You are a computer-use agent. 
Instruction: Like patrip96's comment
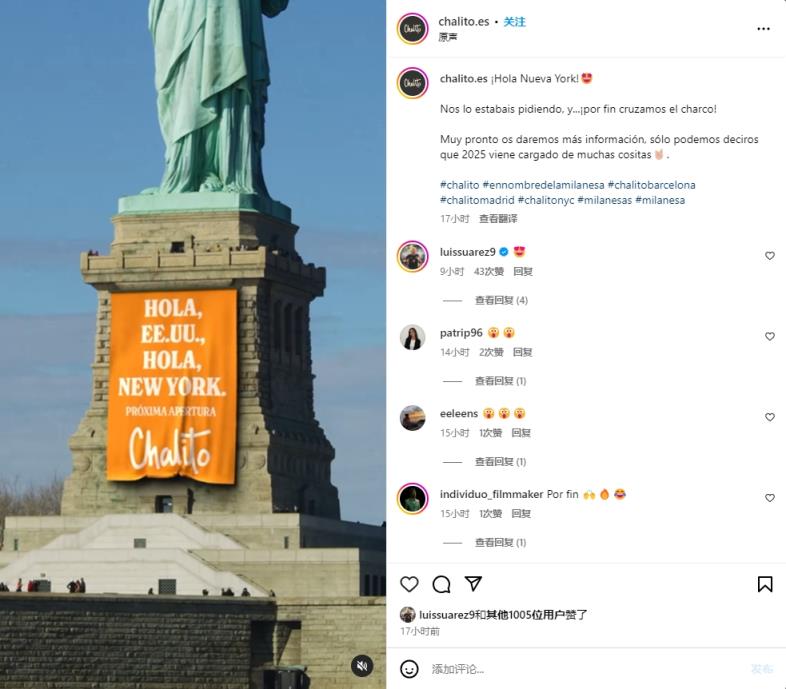(x=770, y=336)
